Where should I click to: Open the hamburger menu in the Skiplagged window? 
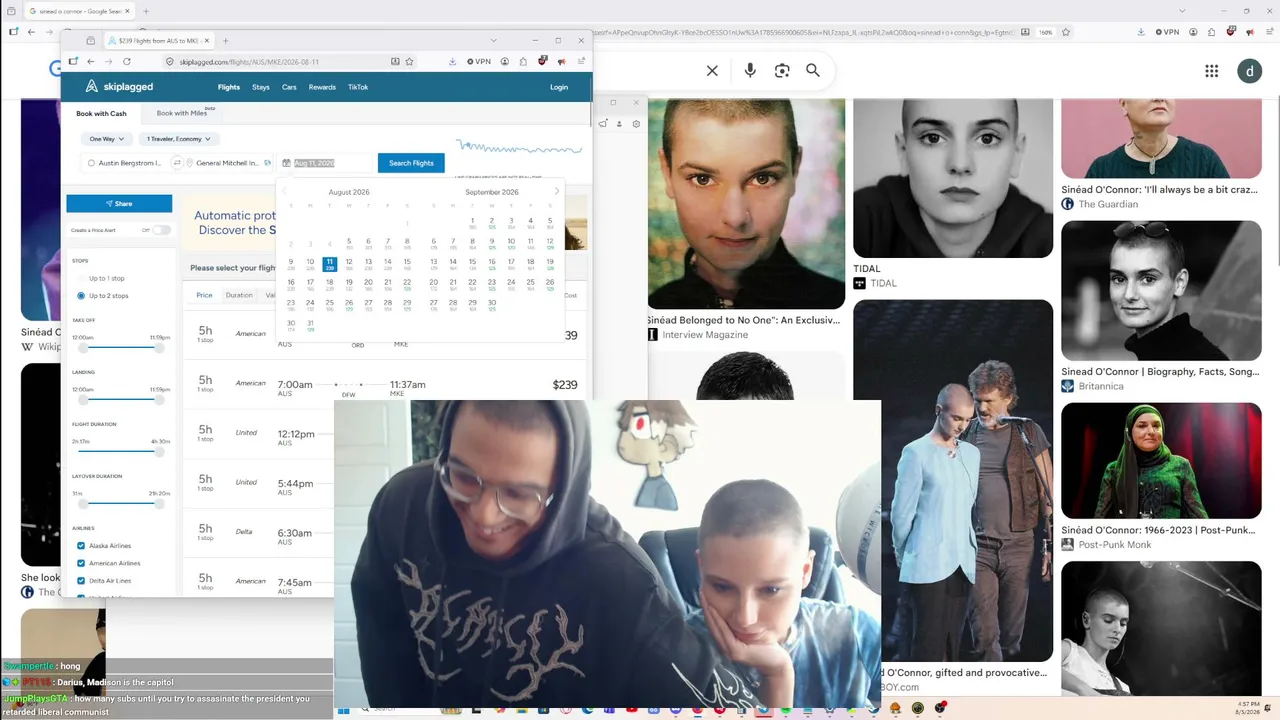tap(581, 62)
